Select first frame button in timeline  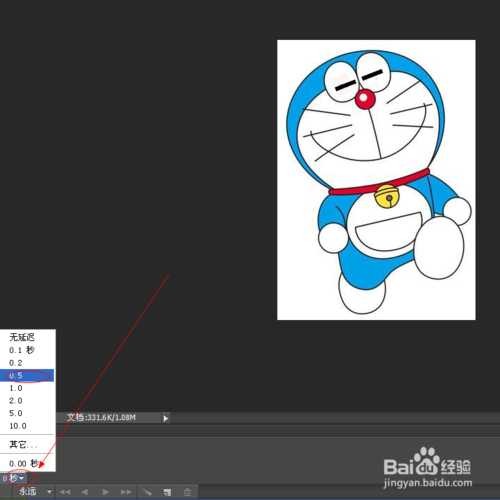pos(65,492)
